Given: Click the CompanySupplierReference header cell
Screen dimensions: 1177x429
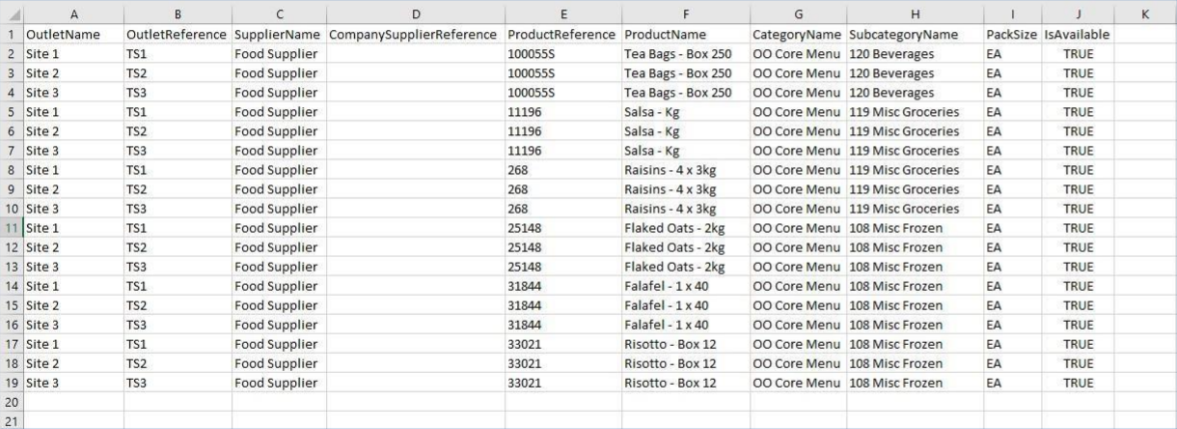Looking at the screenshot, I should click(x=416, y=34).
